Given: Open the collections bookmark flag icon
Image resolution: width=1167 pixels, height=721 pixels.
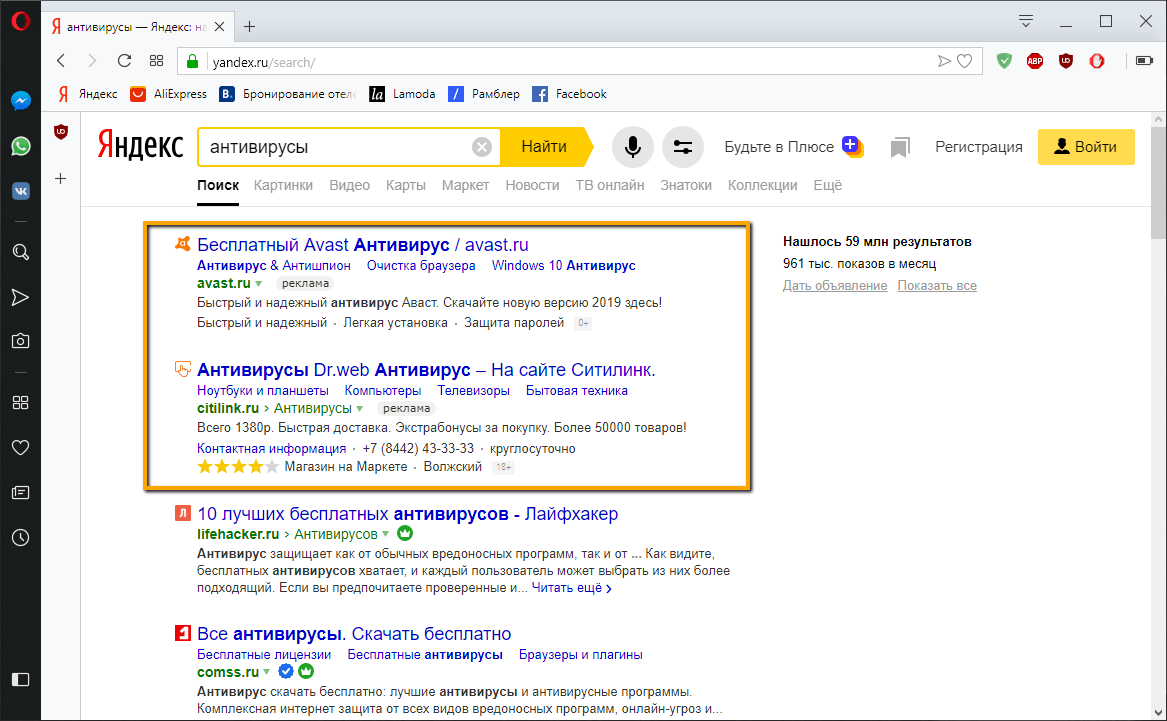Looking at the screenshot, I should tap(901, 147).
